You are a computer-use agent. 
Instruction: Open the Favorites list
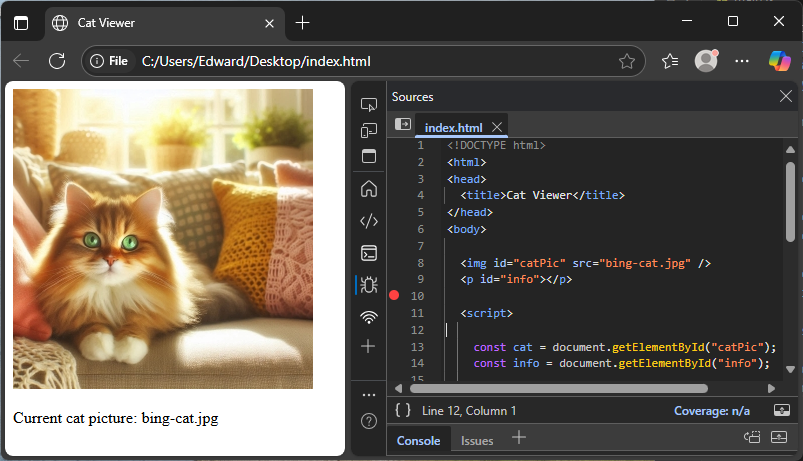(x=670, y=61)
